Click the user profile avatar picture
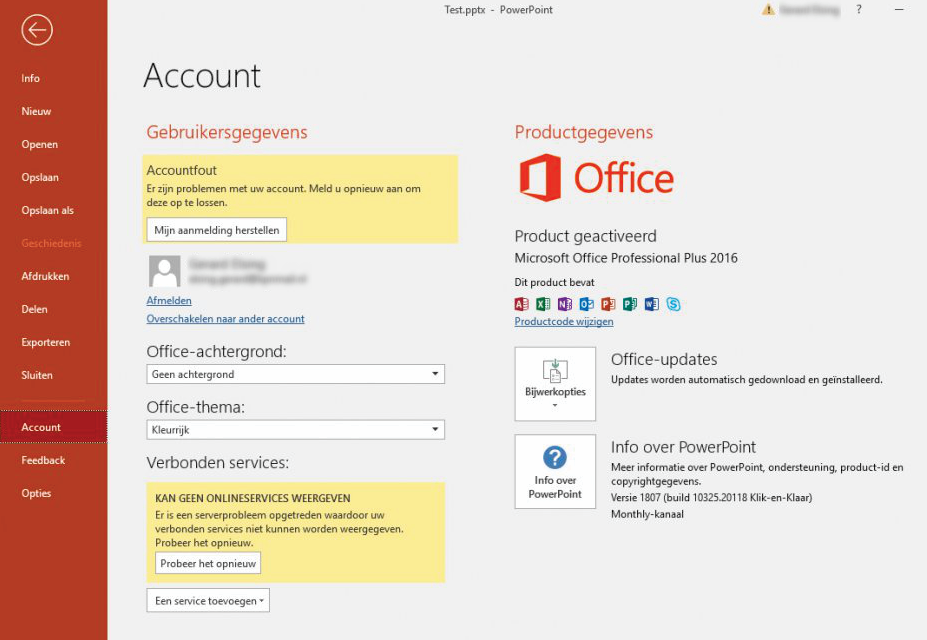The width and height of the screenshot is (927, 640). click(x=164, y=271)
